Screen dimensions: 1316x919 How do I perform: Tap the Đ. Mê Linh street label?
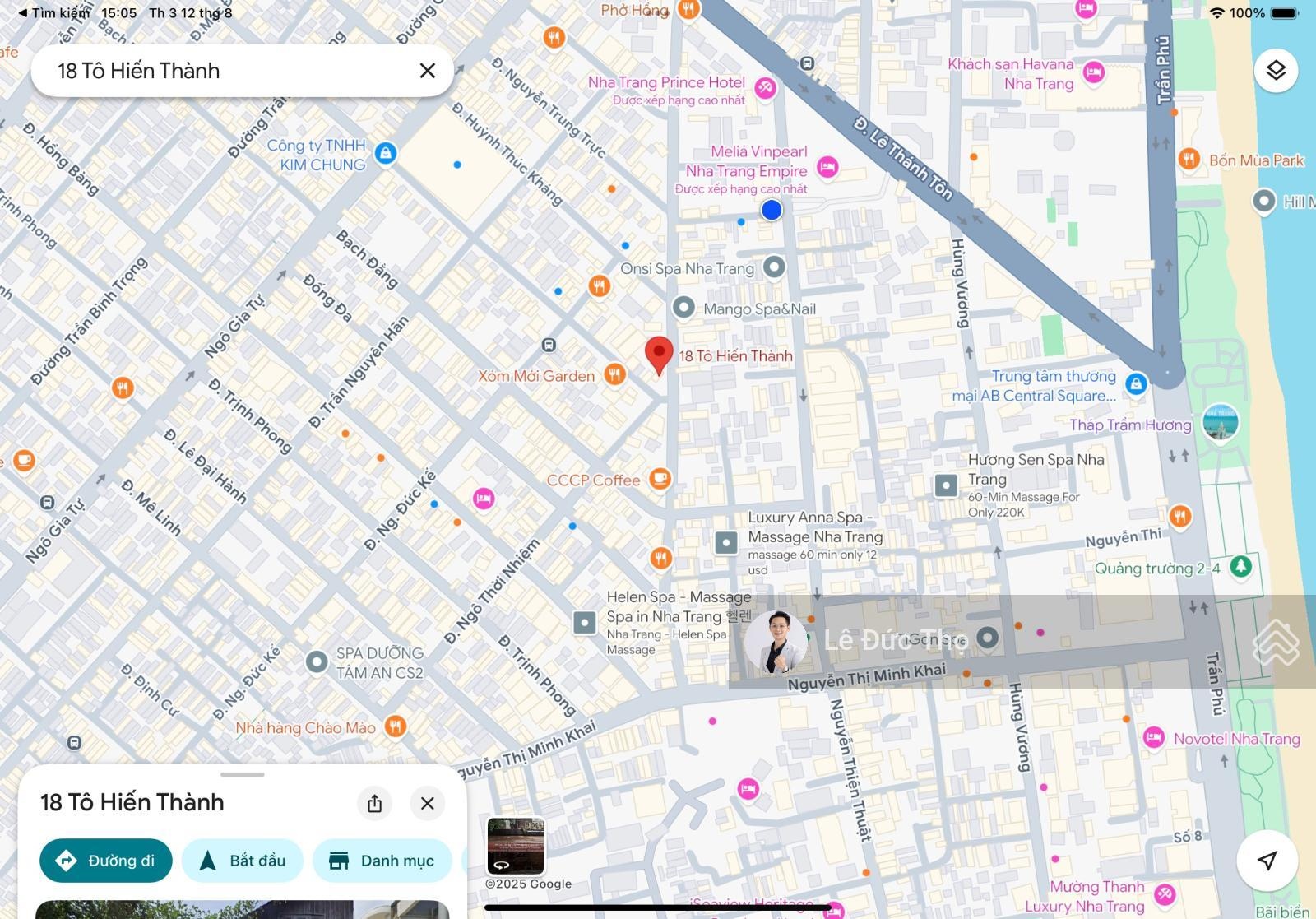[151, 508]
